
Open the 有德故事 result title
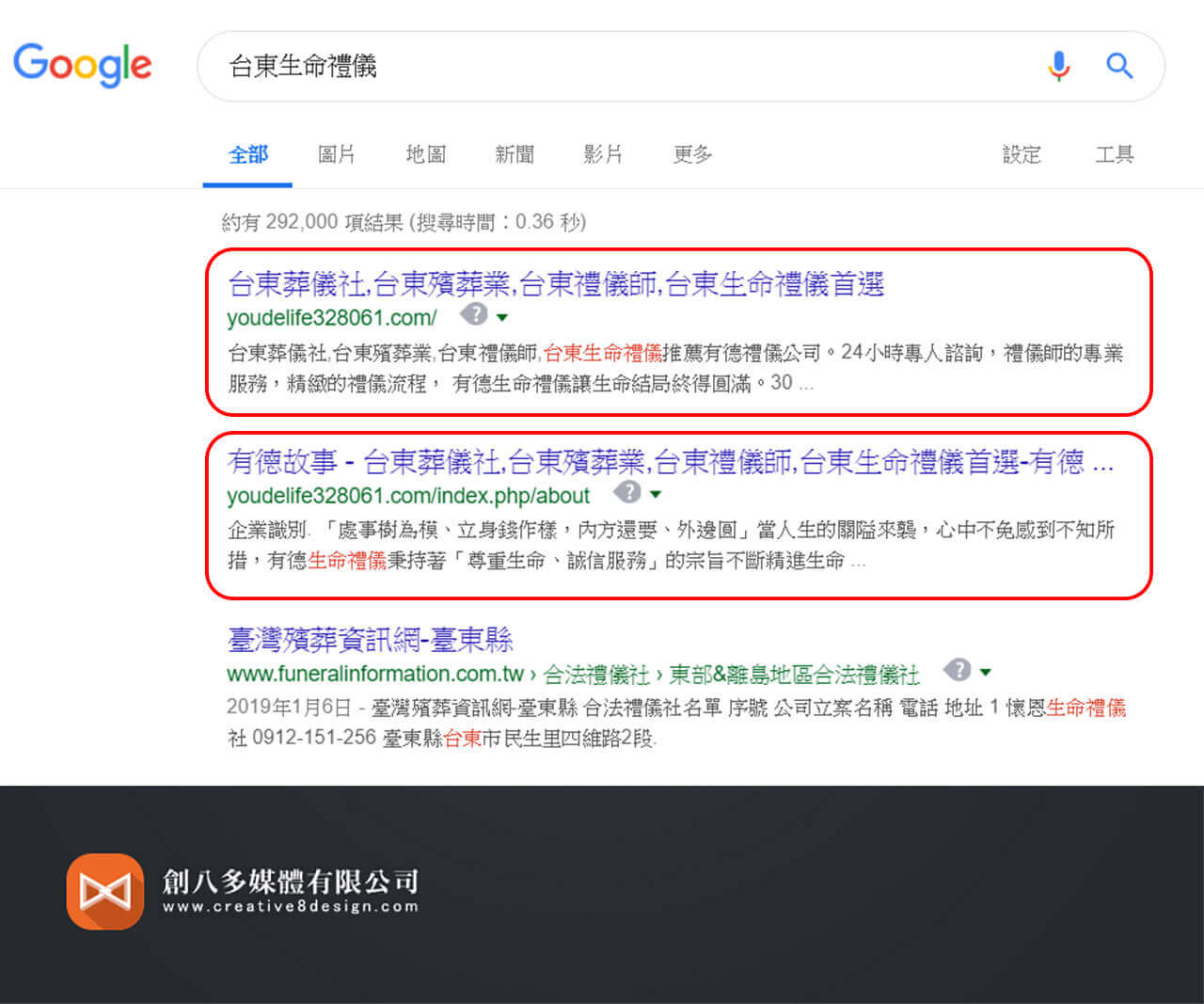click(671, 462)
